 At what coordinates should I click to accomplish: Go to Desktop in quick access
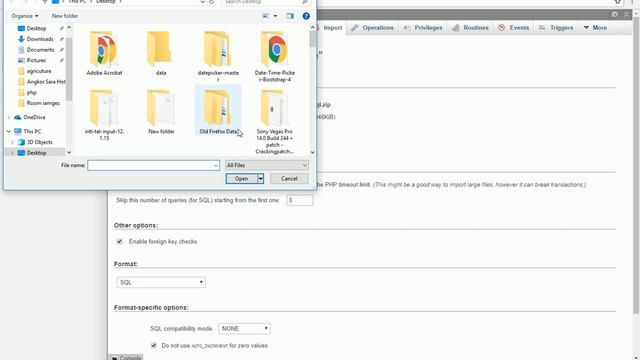coord(36,28)
